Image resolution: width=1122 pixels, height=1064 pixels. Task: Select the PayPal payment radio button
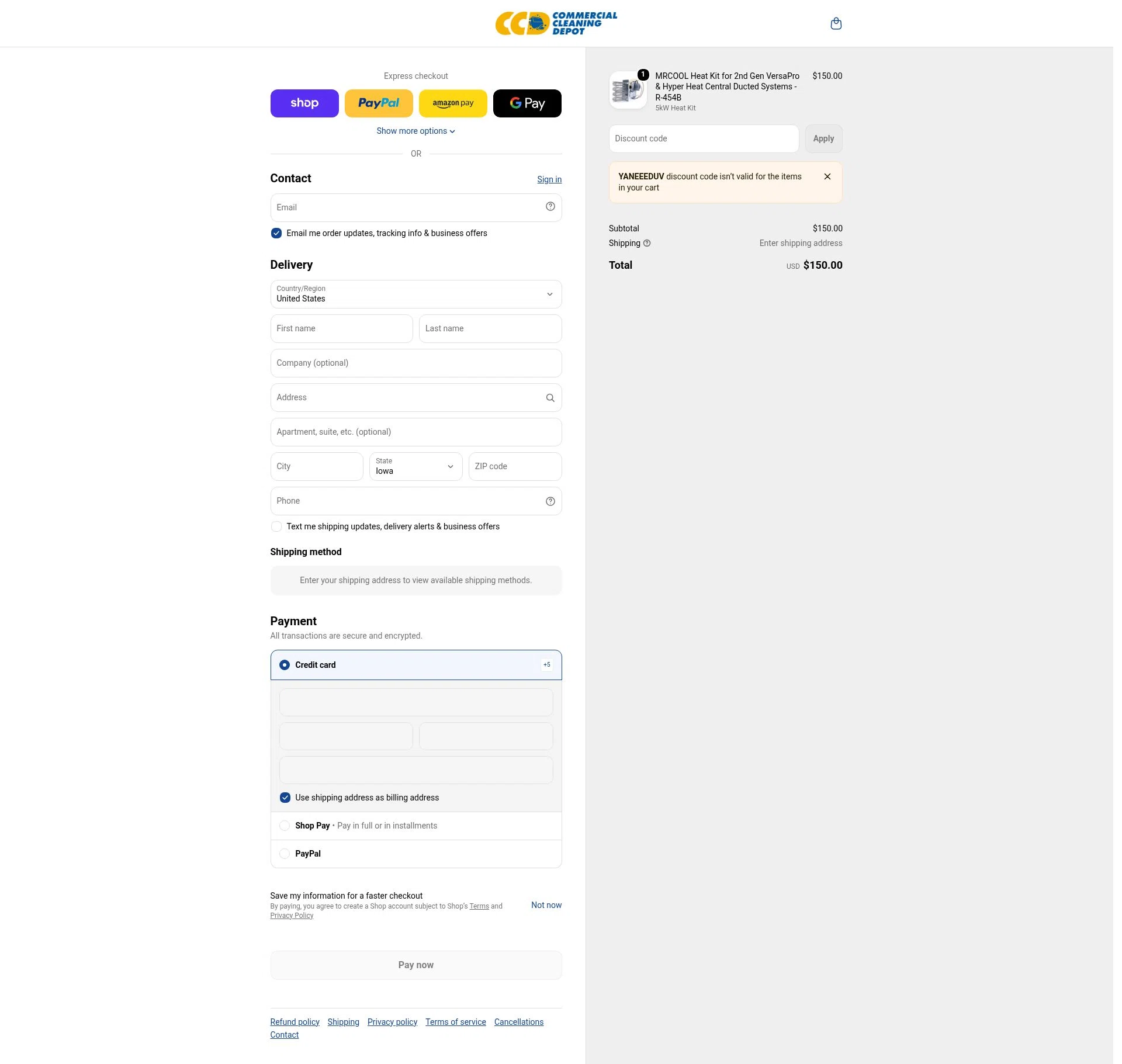(285, 854)
